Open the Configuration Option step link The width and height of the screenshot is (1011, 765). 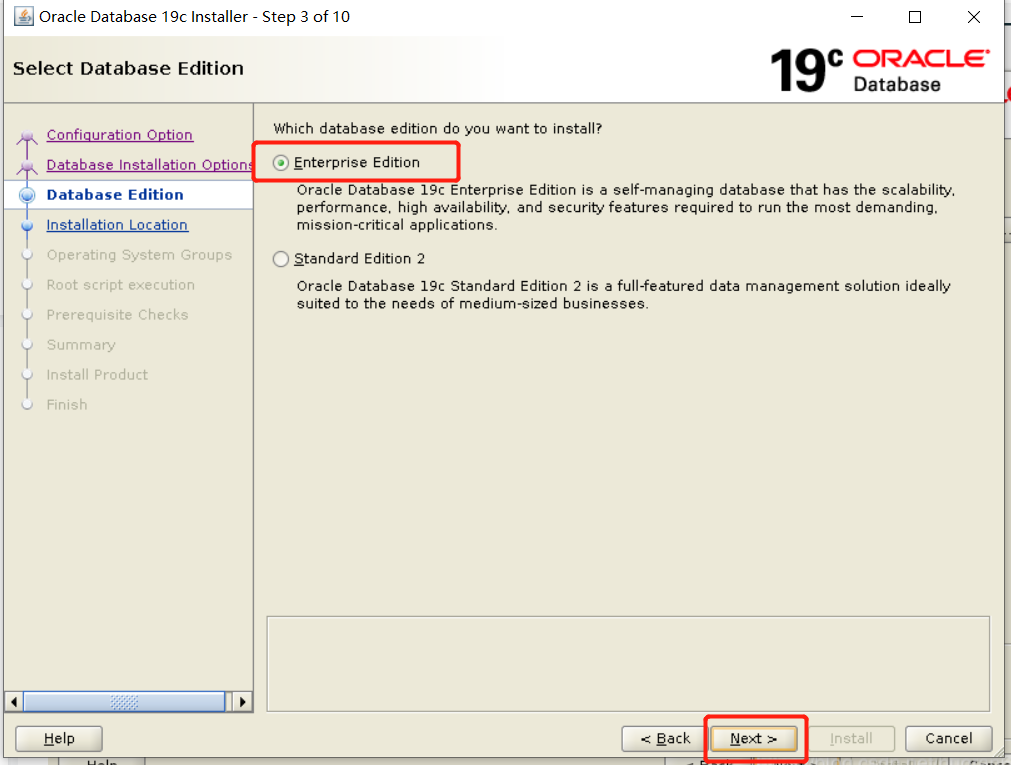(119, 135)
